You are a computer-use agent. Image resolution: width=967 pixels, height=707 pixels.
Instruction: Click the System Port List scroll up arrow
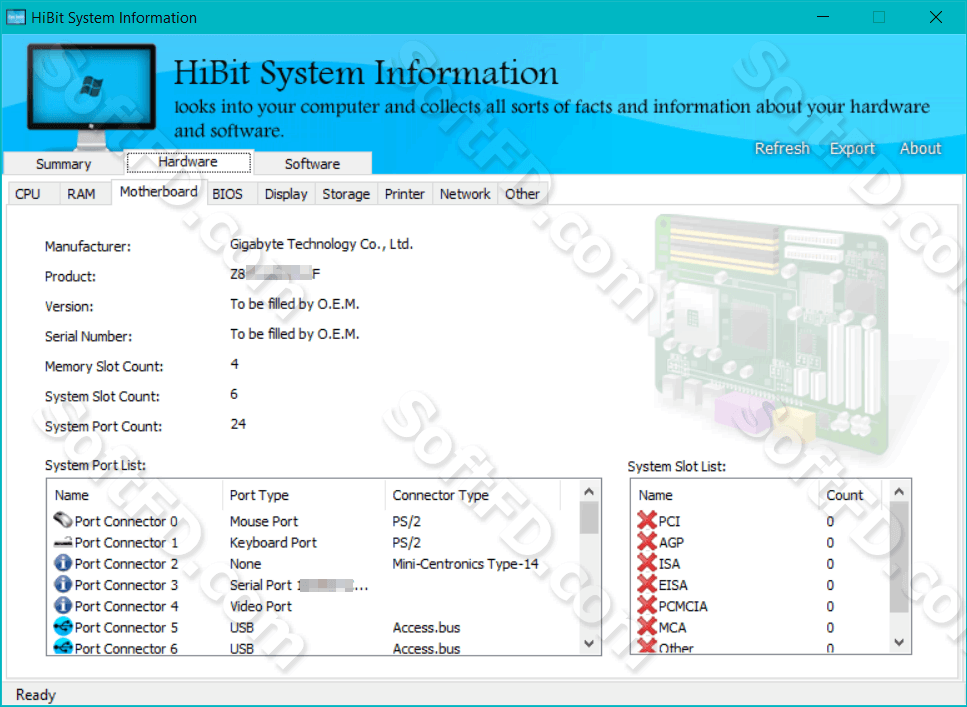pos(589,492)
